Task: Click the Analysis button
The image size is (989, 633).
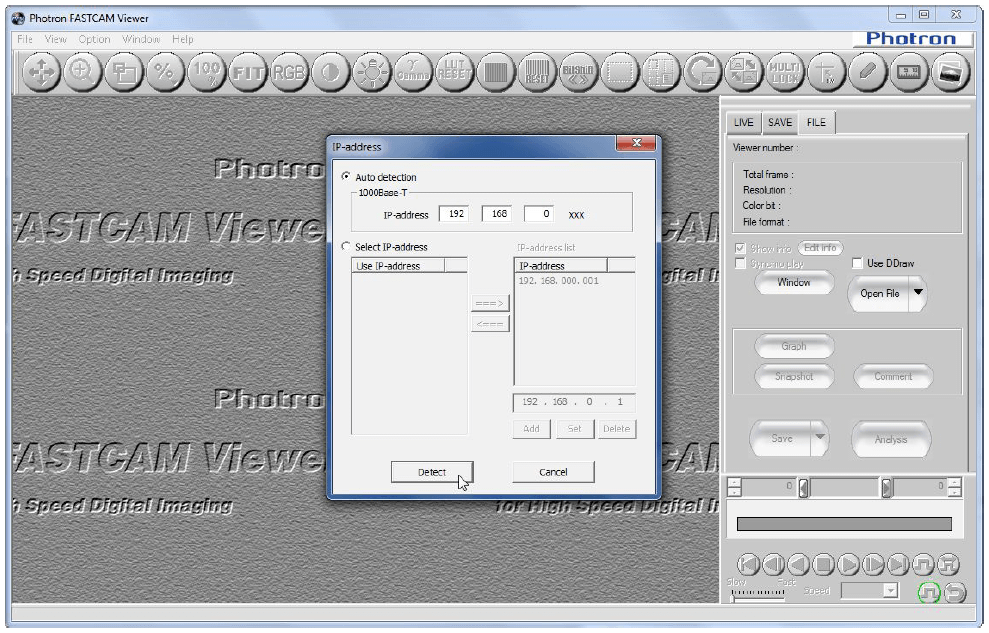Action: [891, 439]
